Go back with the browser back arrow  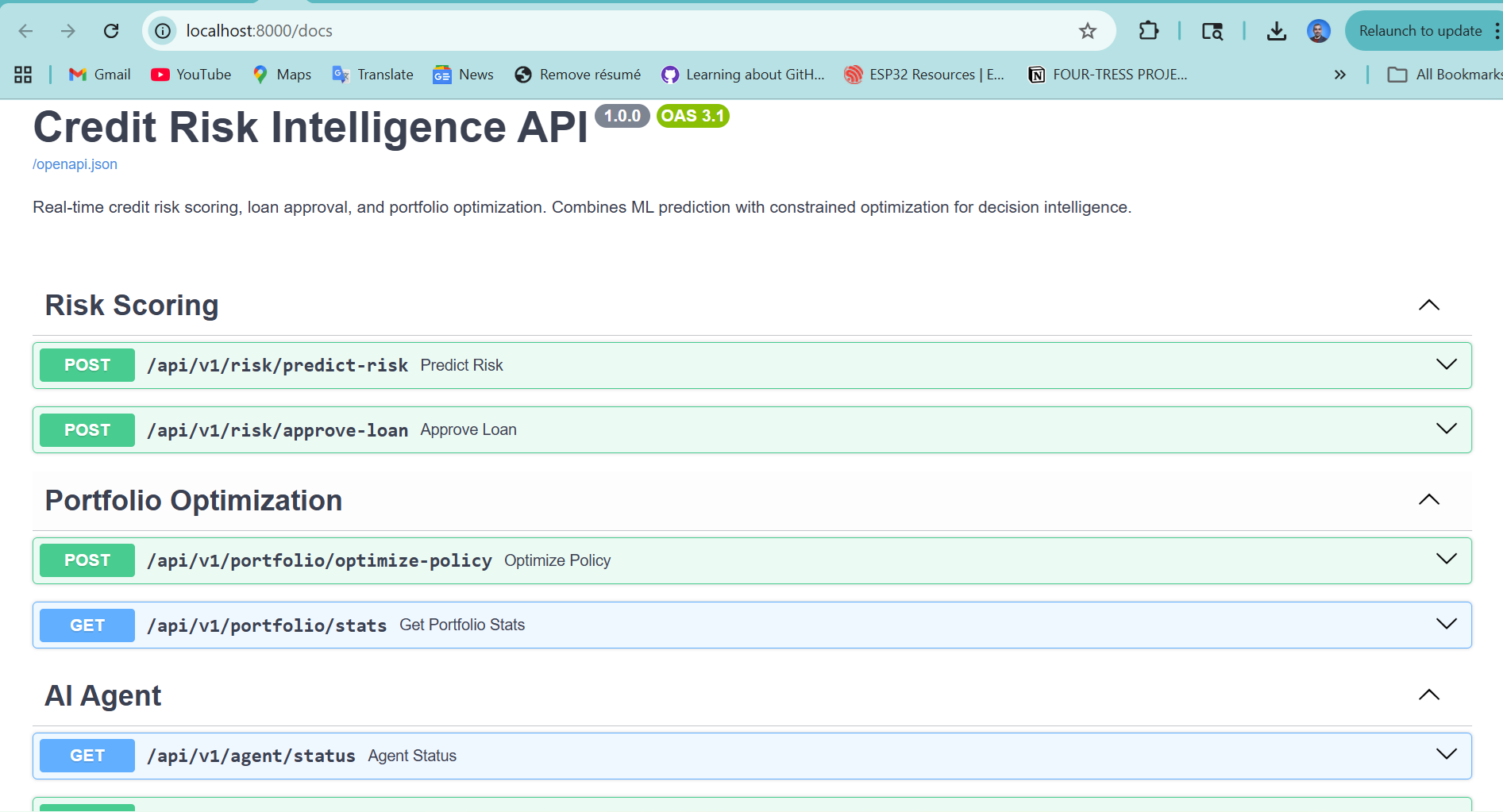(25, 31)
